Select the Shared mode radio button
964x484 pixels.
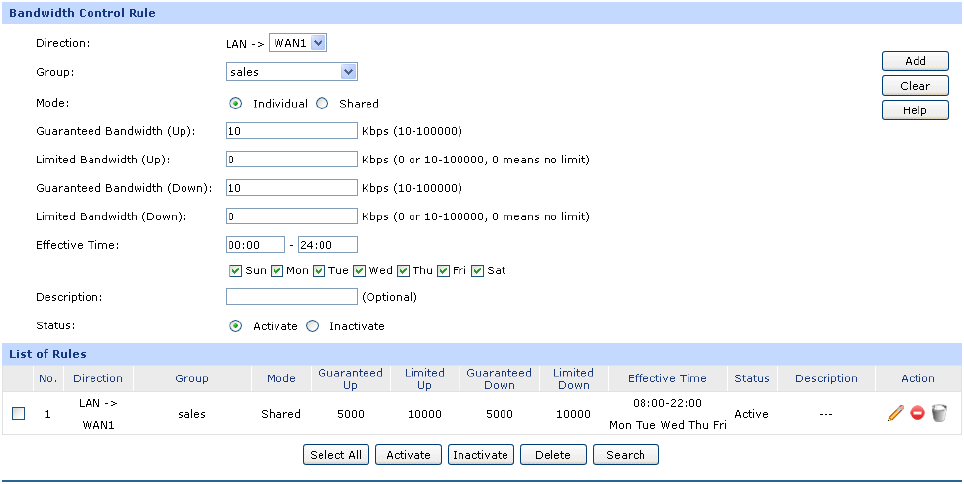pyautogui.click(x=322, y=103)
